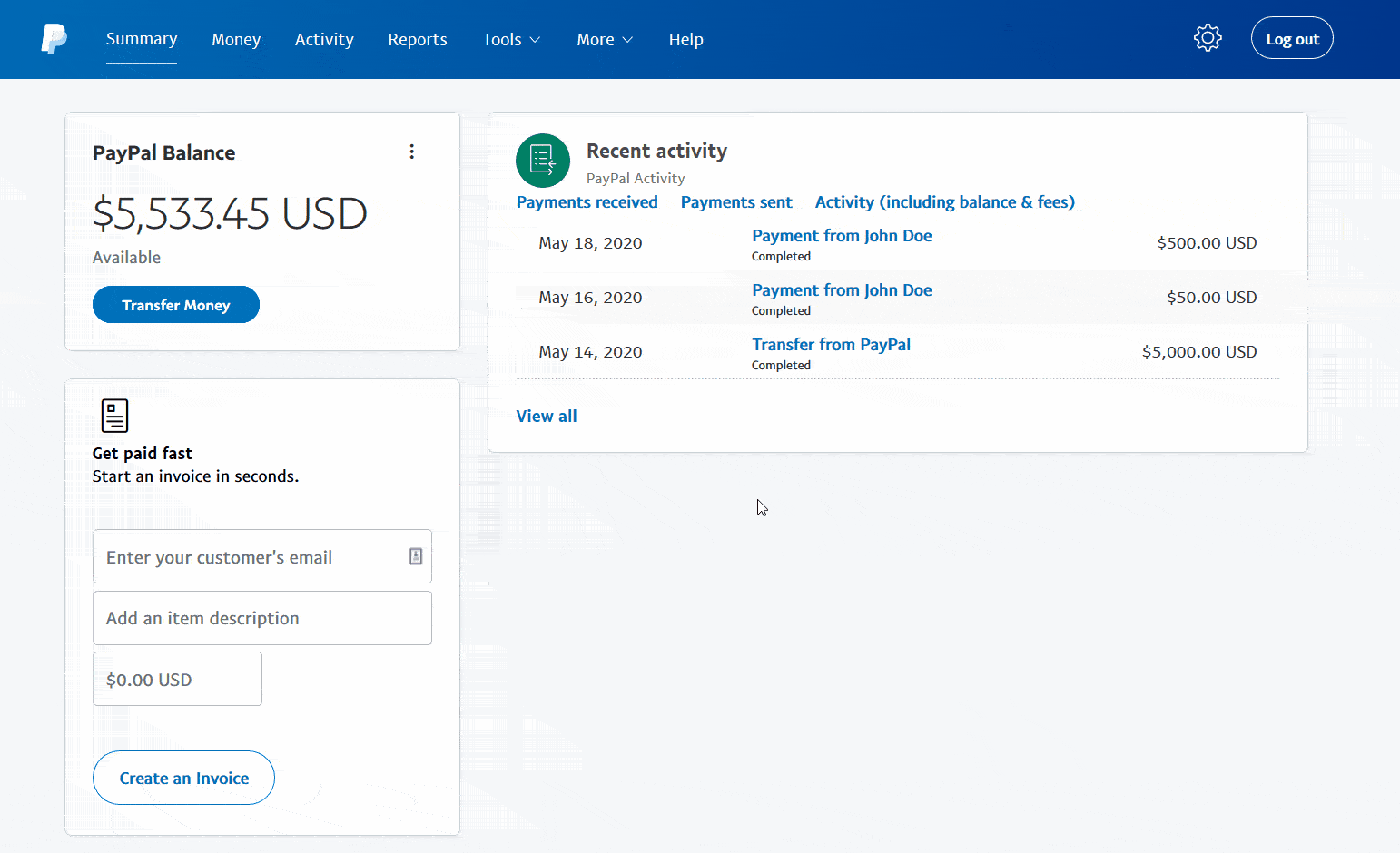This screenshot has width=1400, height=853.
Task: Log out of PayPal
Action: [1292, 37]
